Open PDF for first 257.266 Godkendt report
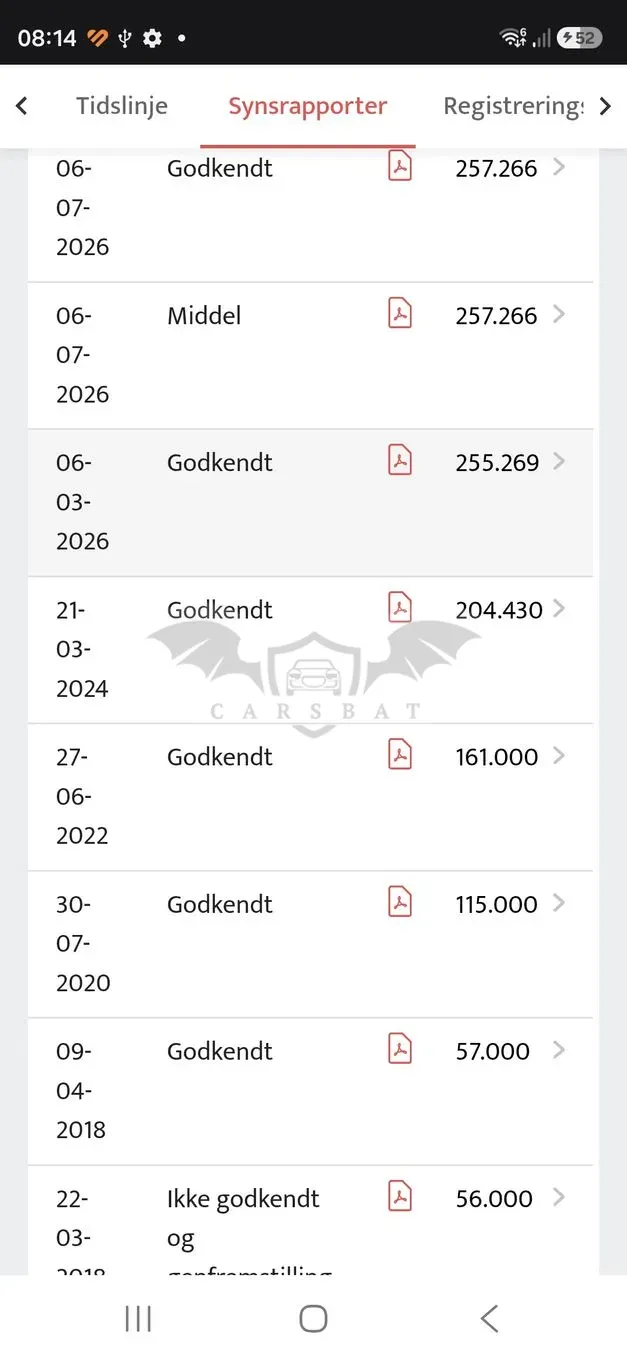 click(x=400, y=166)
